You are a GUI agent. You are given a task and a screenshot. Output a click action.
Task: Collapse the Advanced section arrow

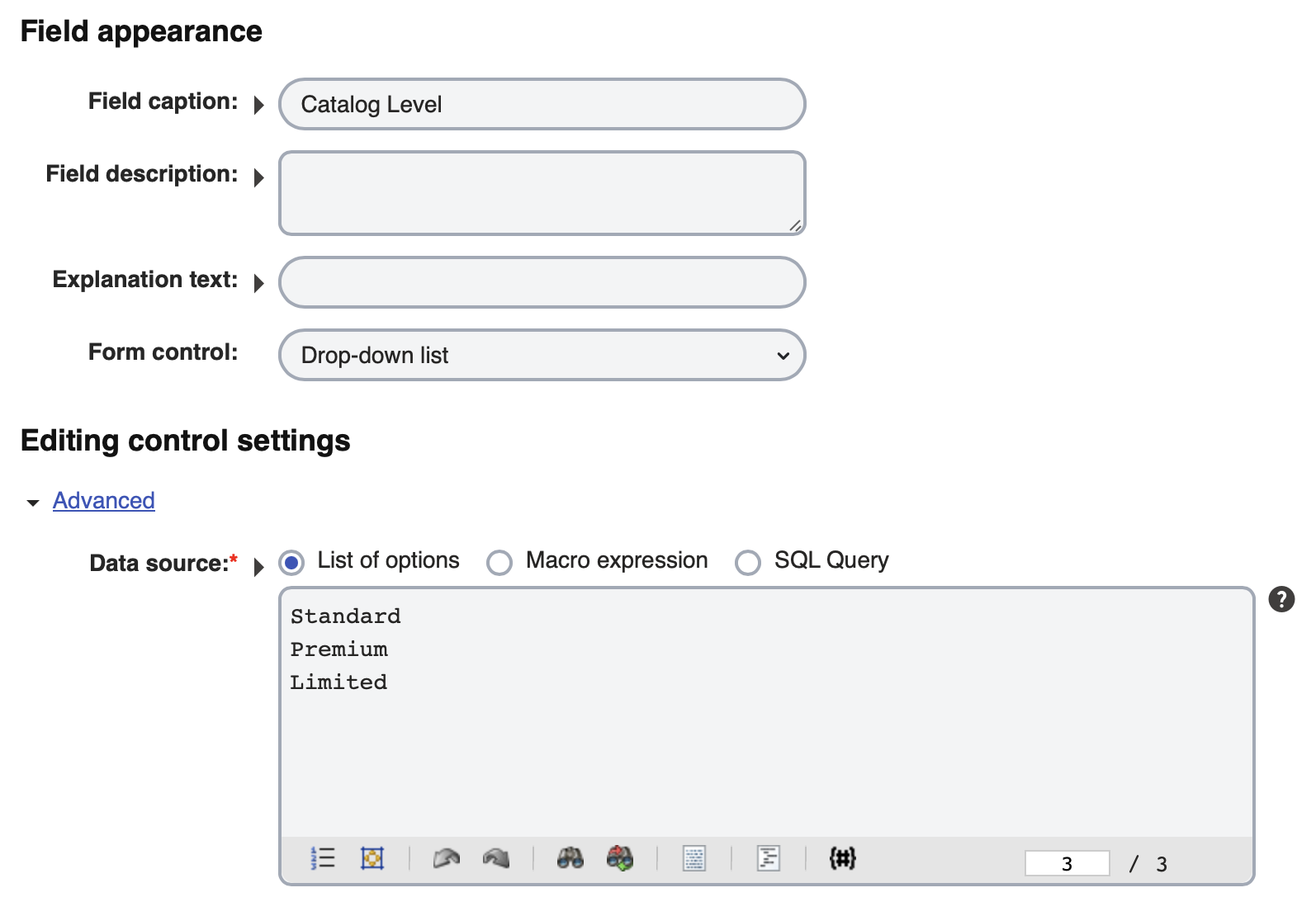tap(33, 503)
